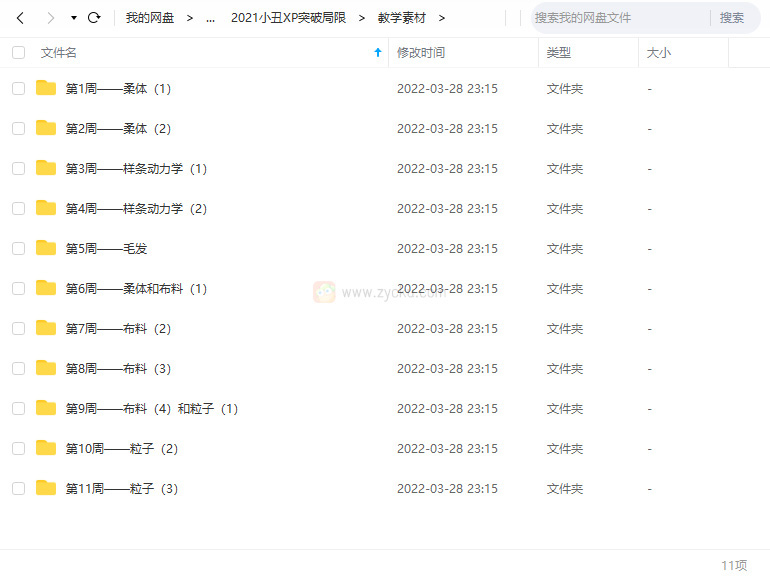Expand the collapsed breadcrumb ellipsis

pyautogui.click(x=210, y=18)
